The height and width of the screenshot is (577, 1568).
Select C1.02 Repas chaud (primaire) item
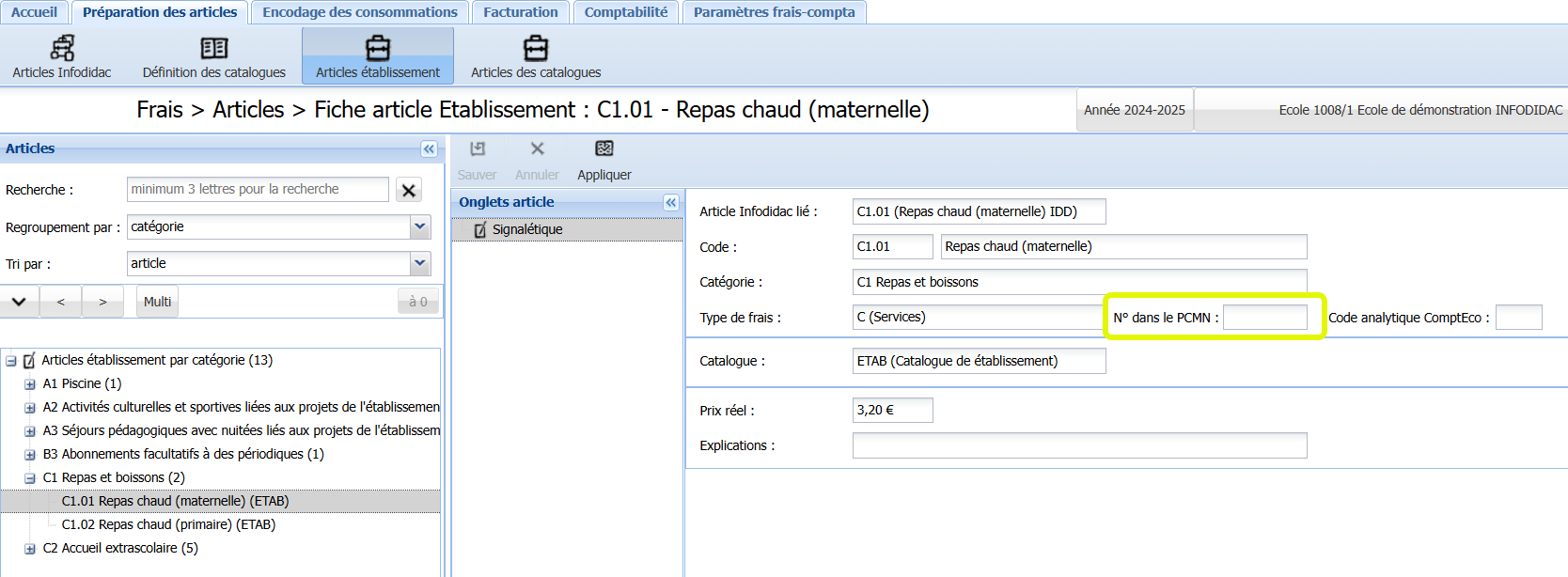168,524
